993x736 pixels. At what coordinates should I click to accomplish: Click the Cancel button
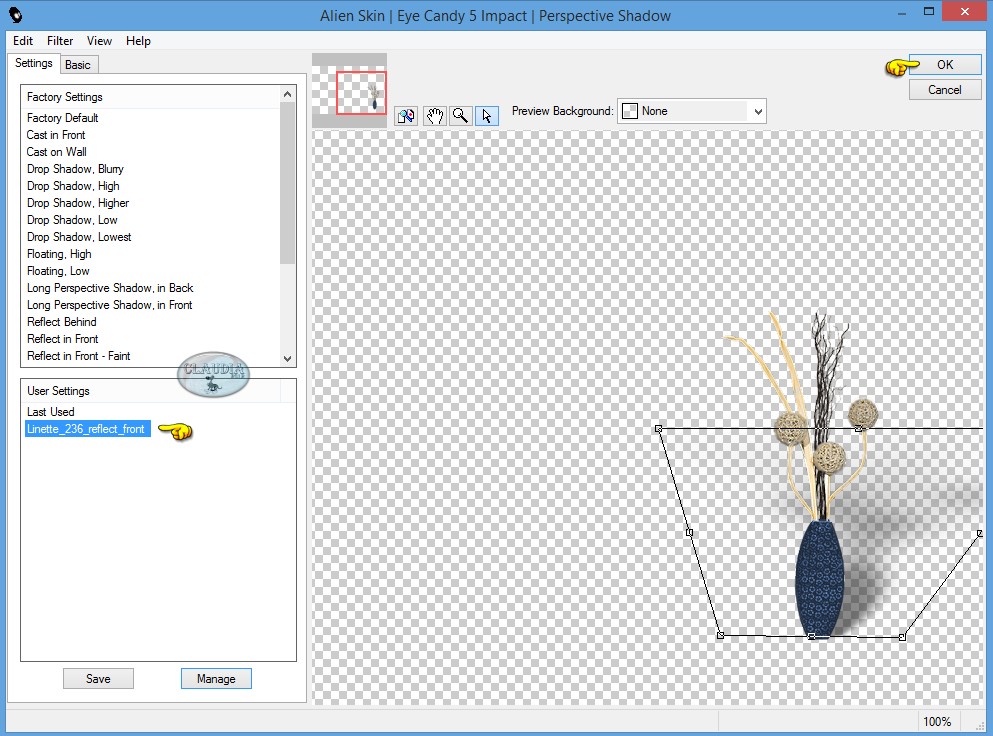click(x=945, y=90)
